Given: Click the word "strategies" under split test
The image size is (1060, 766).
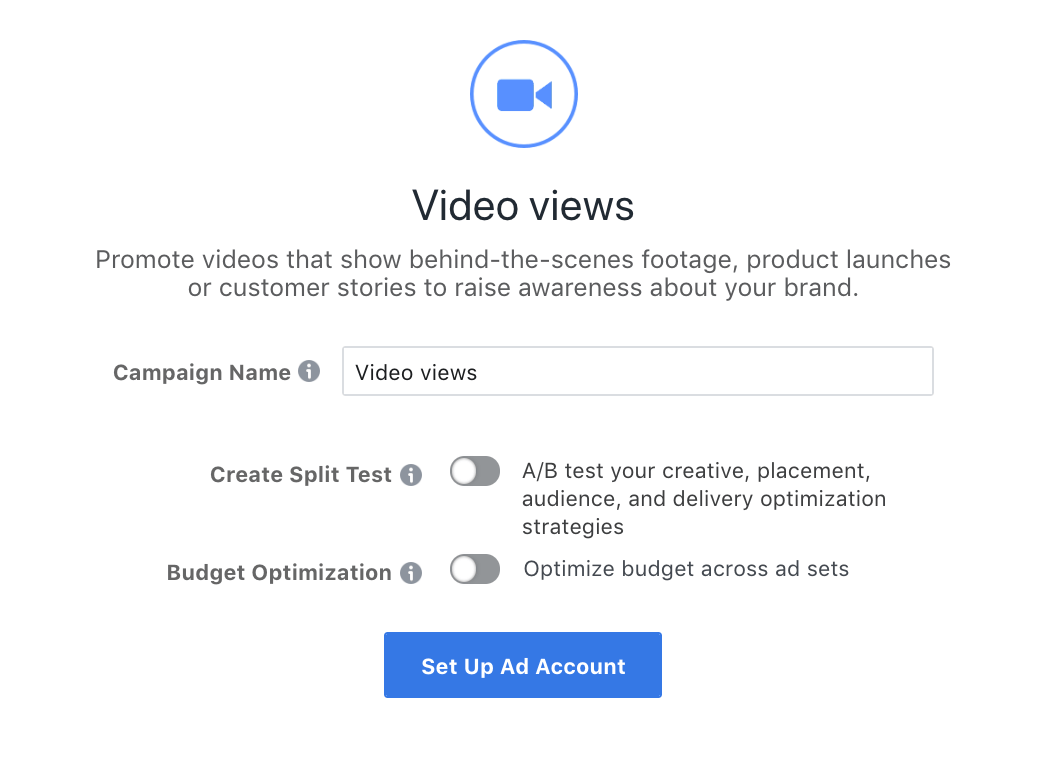Looking at the screenshot, I should 572,526.
